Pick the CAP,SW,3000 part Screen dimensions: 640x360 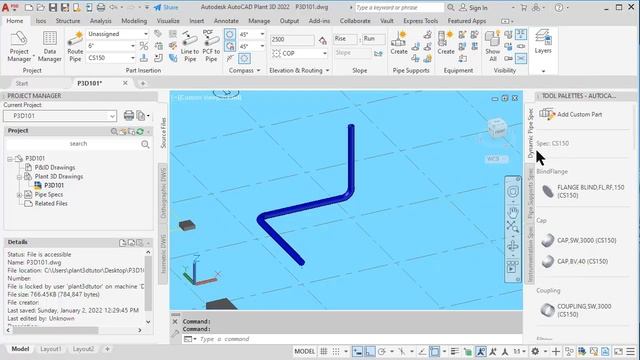click(579, 240)
